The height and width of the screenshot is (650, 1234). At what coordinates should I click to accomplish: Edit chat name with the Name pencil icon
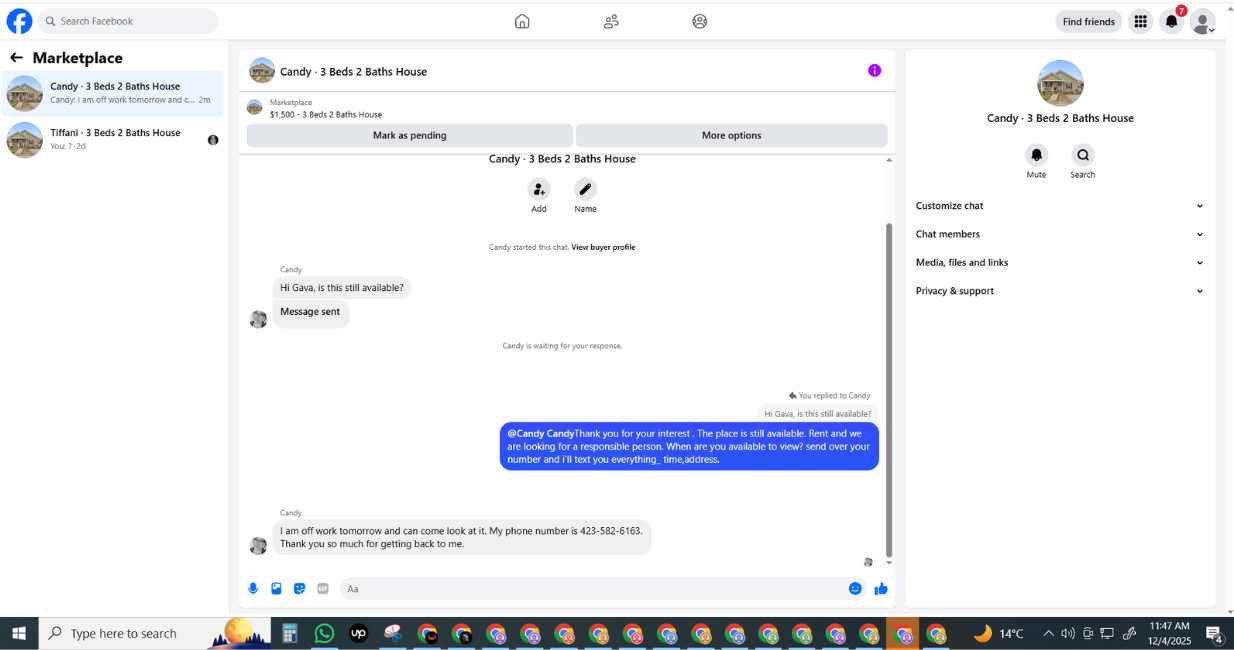[585, 189]
